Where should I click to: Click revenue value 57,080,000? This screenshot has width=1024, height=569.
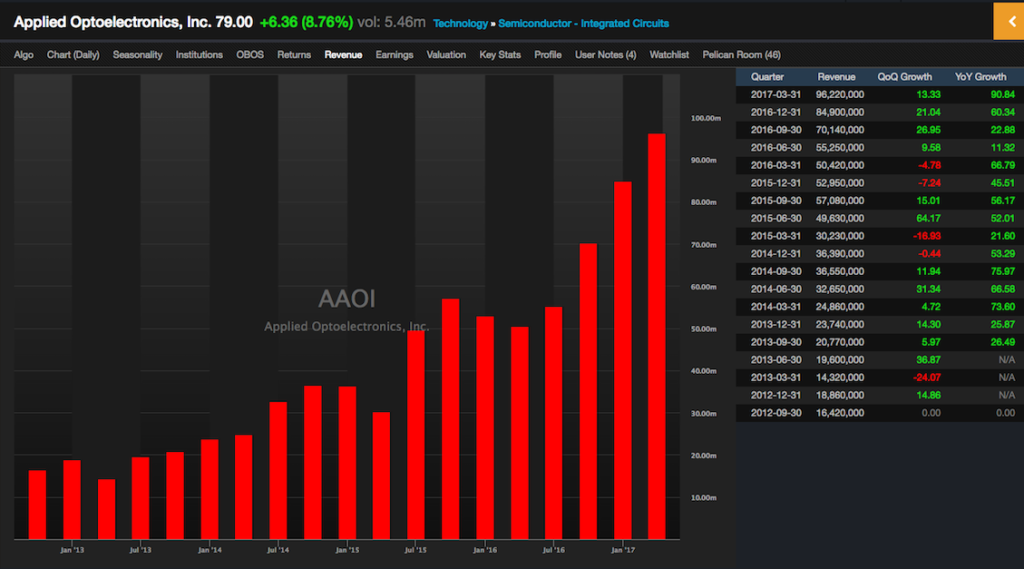click(x=840, y=201)
